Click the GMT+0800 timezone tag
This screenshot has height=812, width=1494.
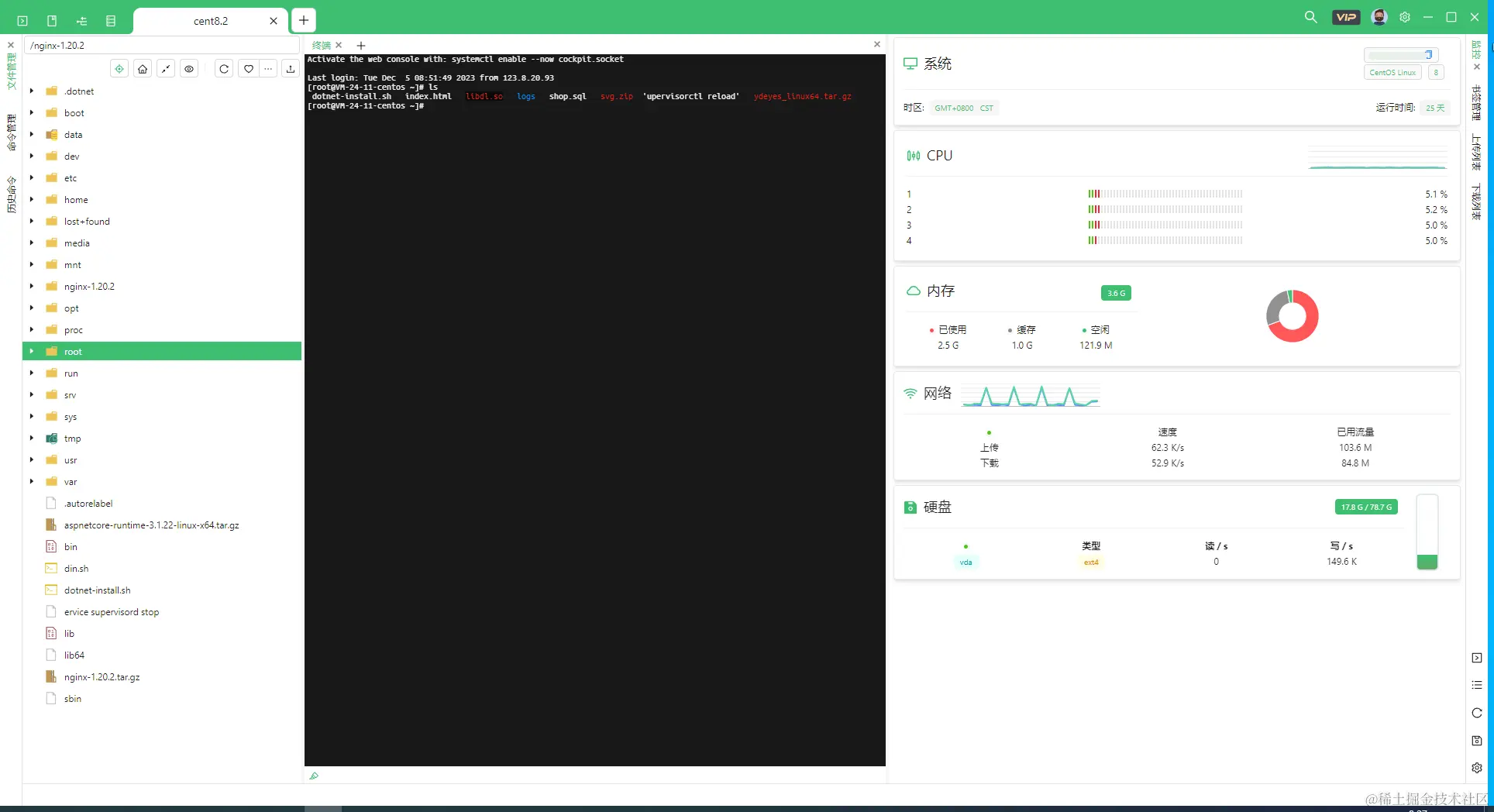953,108
